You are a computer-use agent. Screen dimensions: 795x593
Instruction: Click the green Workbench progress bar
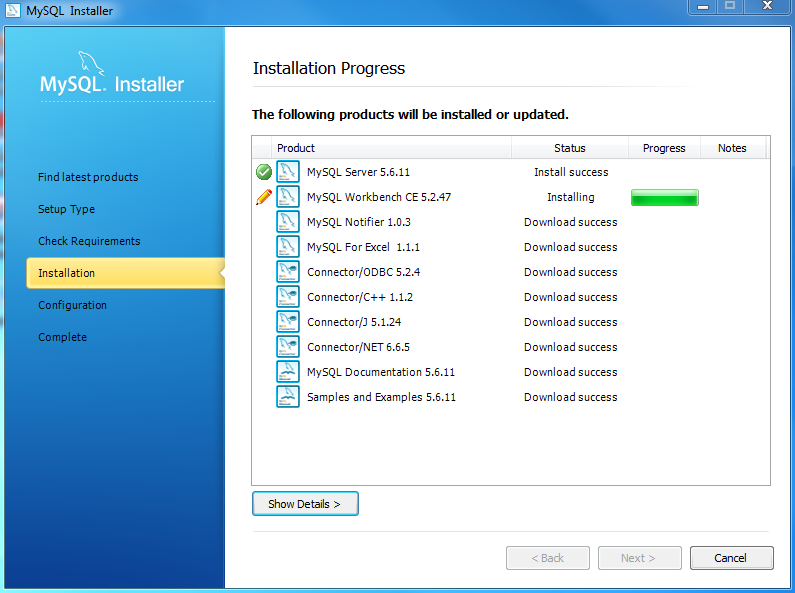[664, 198]
